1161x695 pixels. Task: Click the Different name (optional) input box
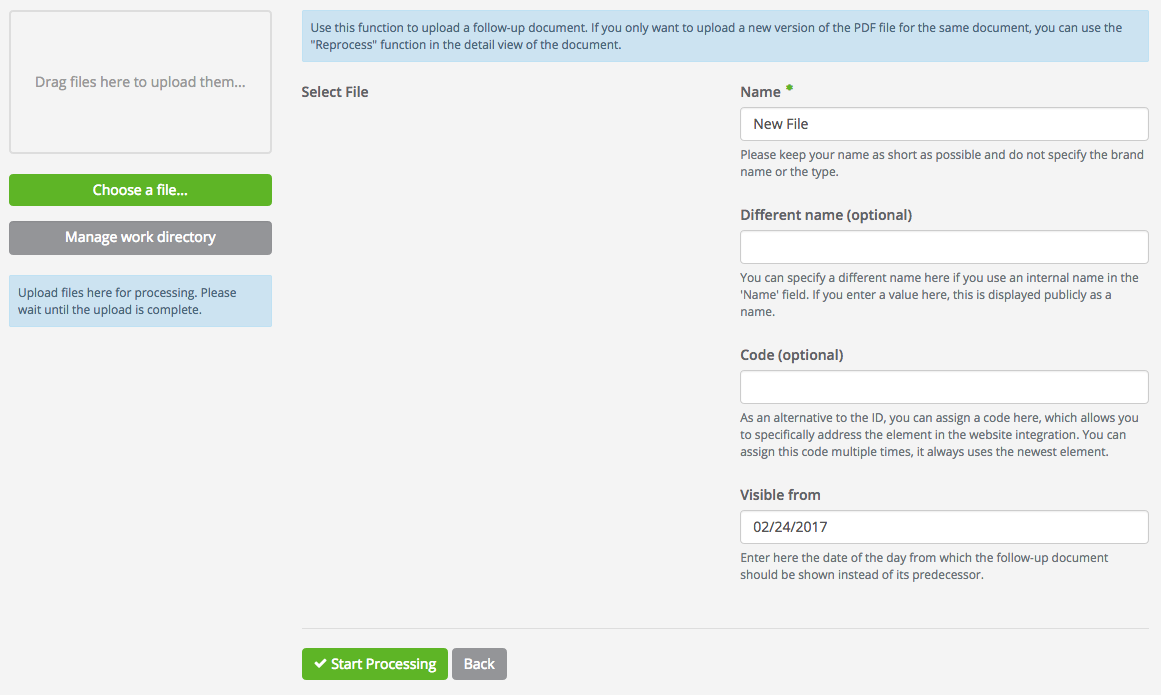pyautogui.click(x=943, y=247)
